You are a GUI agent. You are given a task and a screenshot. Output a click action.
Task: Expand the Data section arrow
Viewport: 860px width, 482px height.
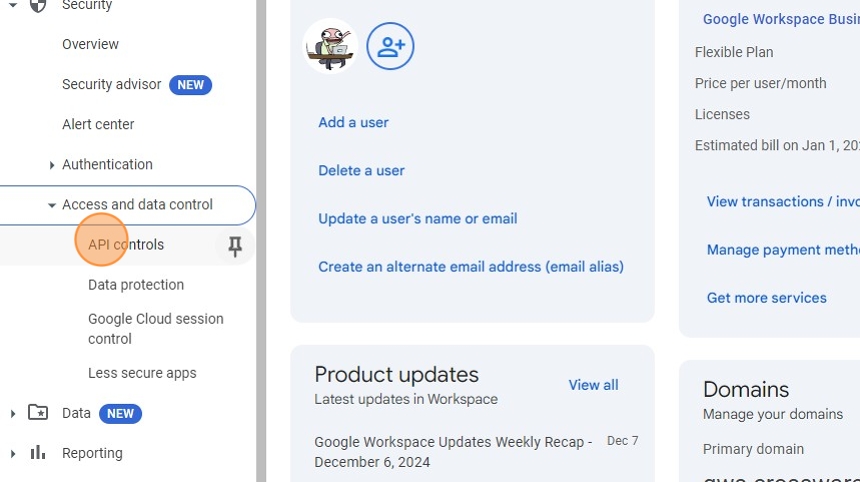click(13, 413)
